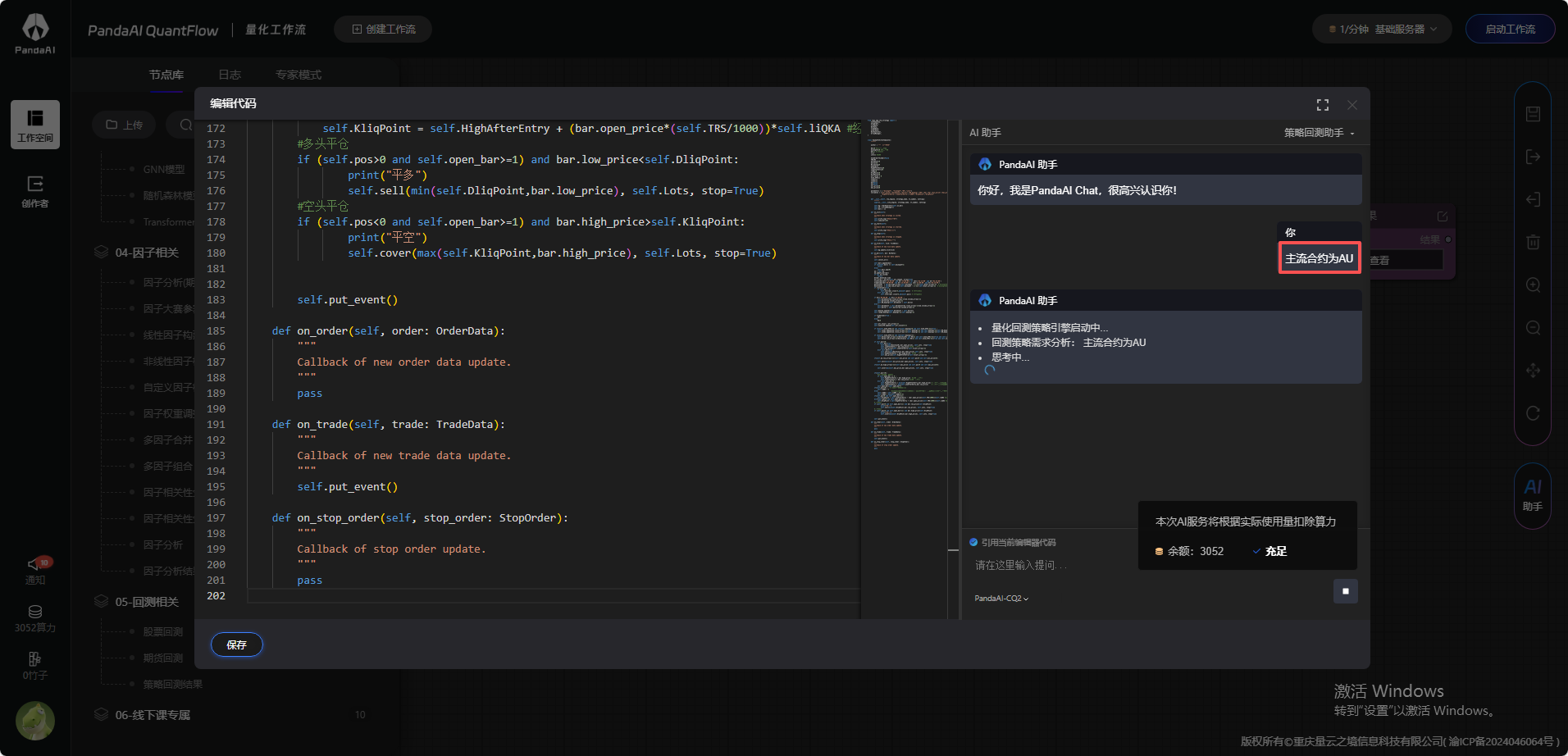Click the def on_stop_order line in editor
This screenshot has height=756, width=1568.
tap(420, 518)
